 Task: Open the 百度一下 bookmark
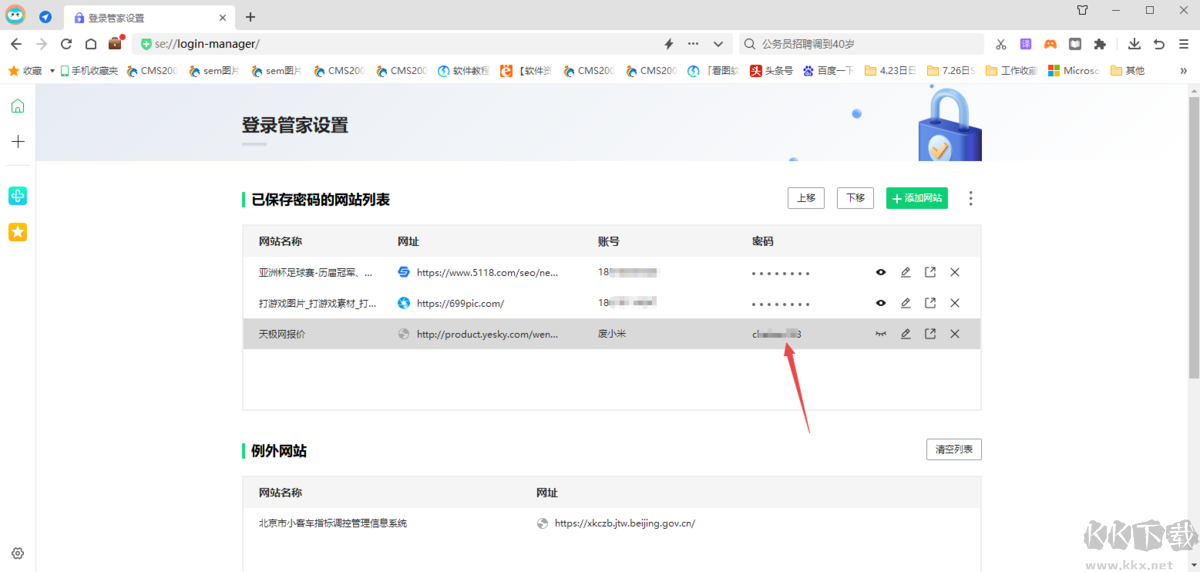(828, 71)
